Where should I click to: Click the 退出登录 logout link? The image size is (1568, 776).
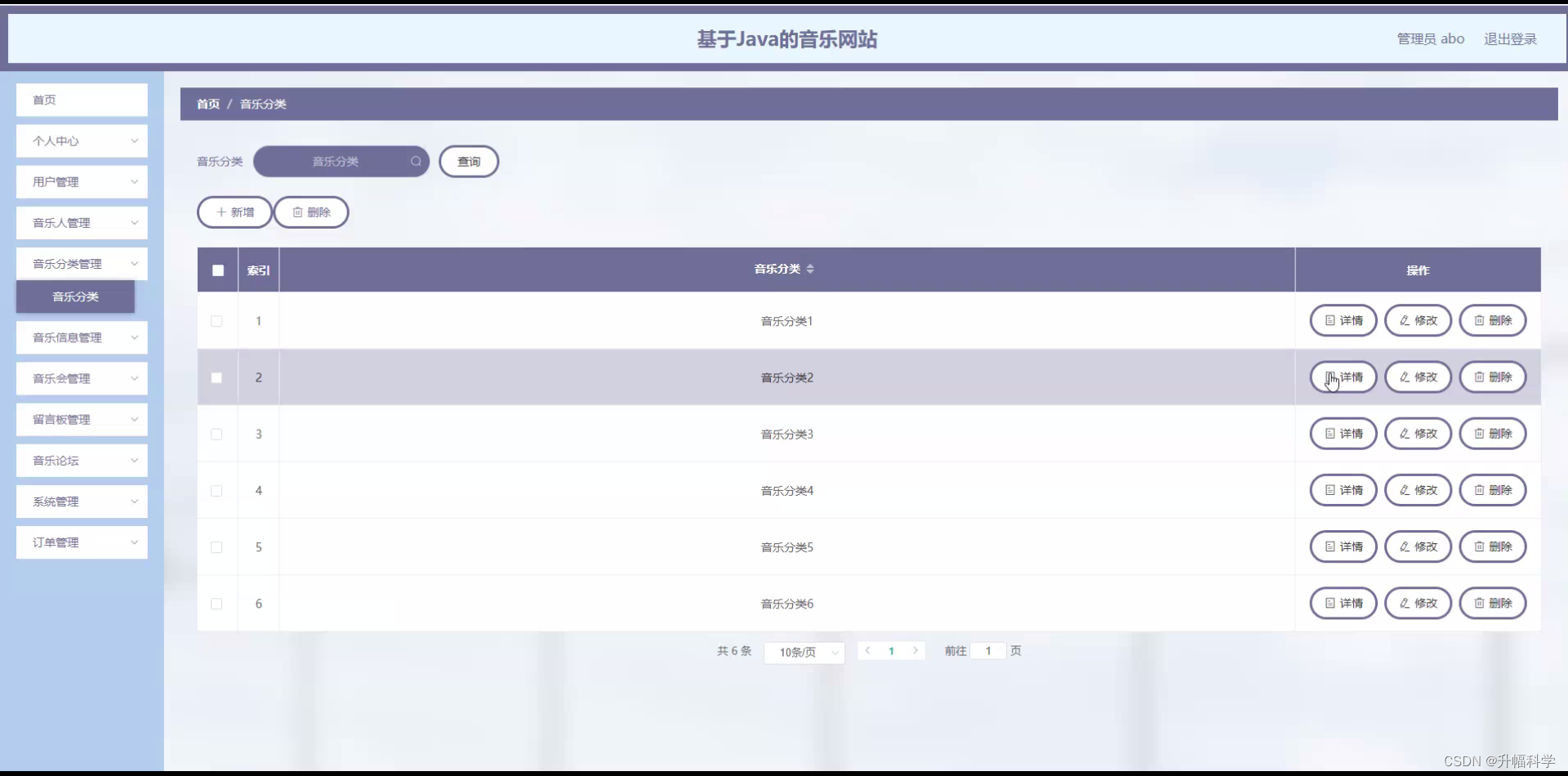tap(1510, 38)
